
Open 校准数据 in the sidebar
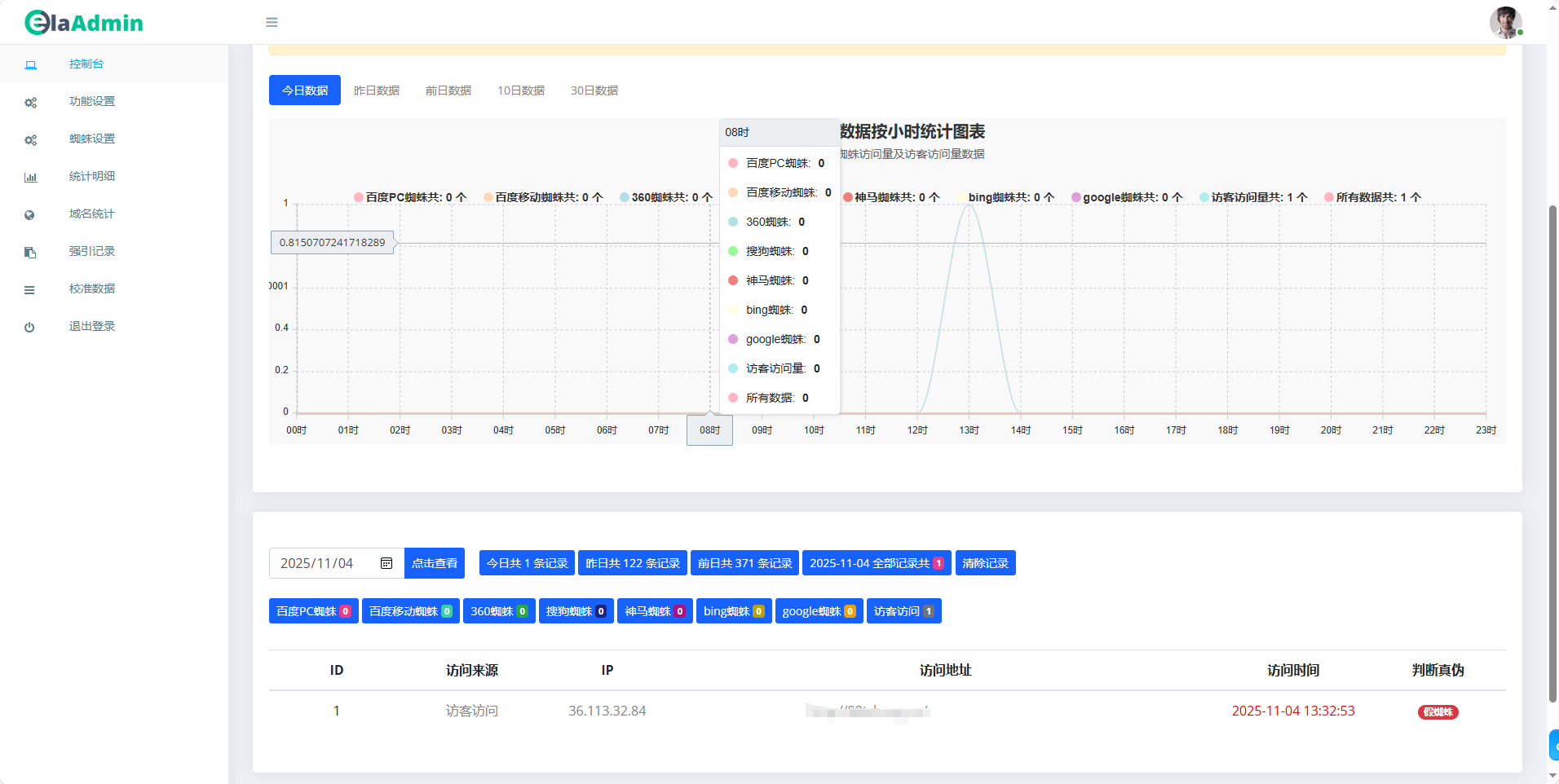click(x=91, y=288)
